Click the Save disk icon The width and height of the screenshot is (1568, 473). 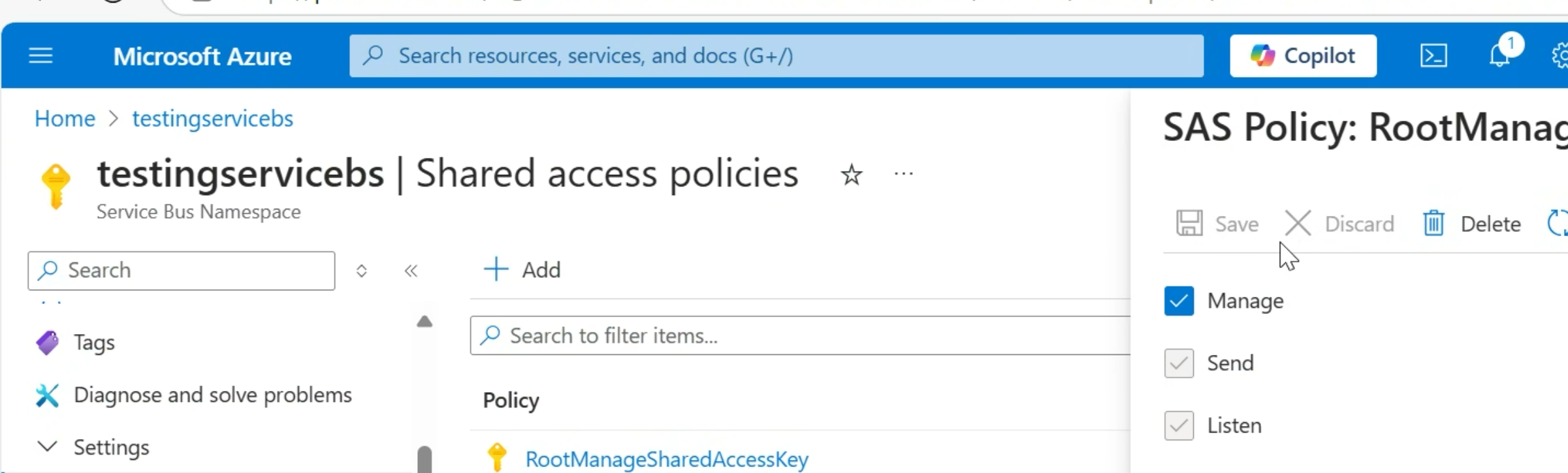coord(1189,223)
